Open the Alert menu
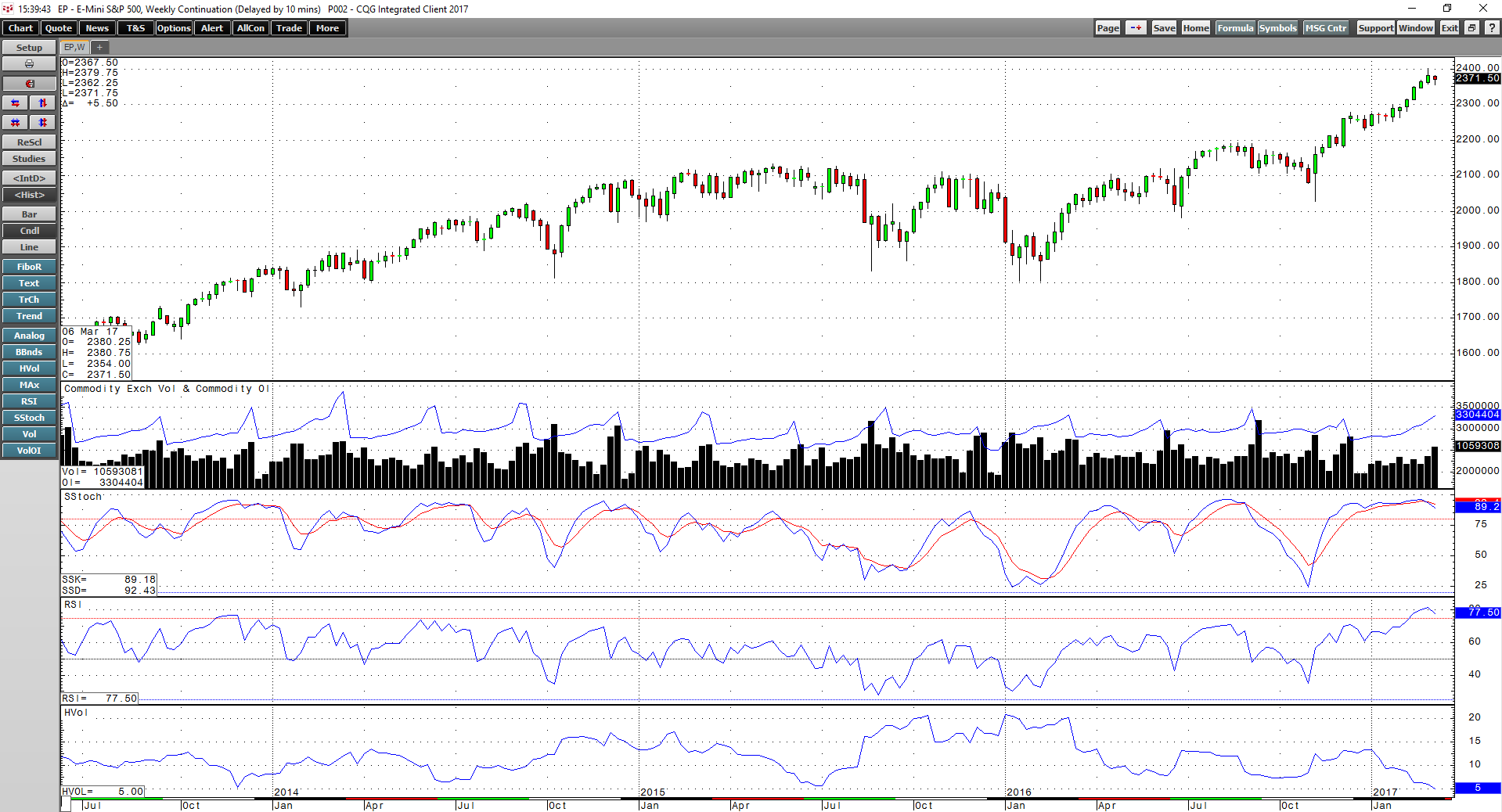The height and width of the screenshot is (812, 1502). pos(212,28)
